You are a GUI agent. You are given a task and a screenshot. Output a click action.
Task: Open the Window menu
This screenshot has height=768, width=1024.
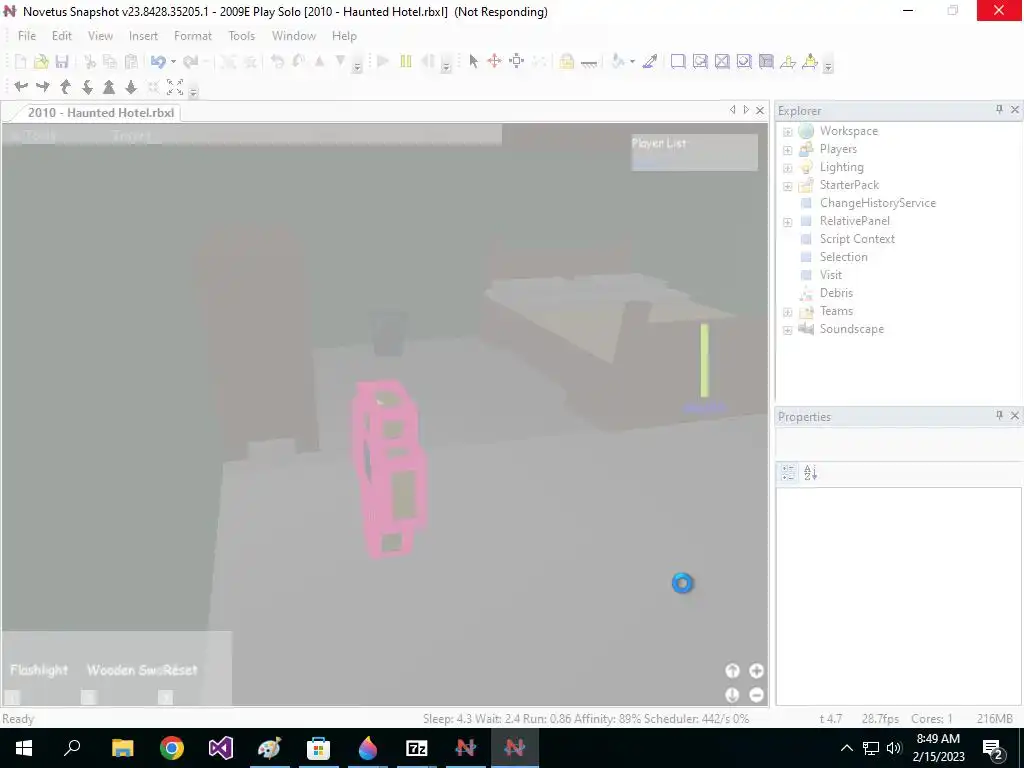(x=294, y=36)
